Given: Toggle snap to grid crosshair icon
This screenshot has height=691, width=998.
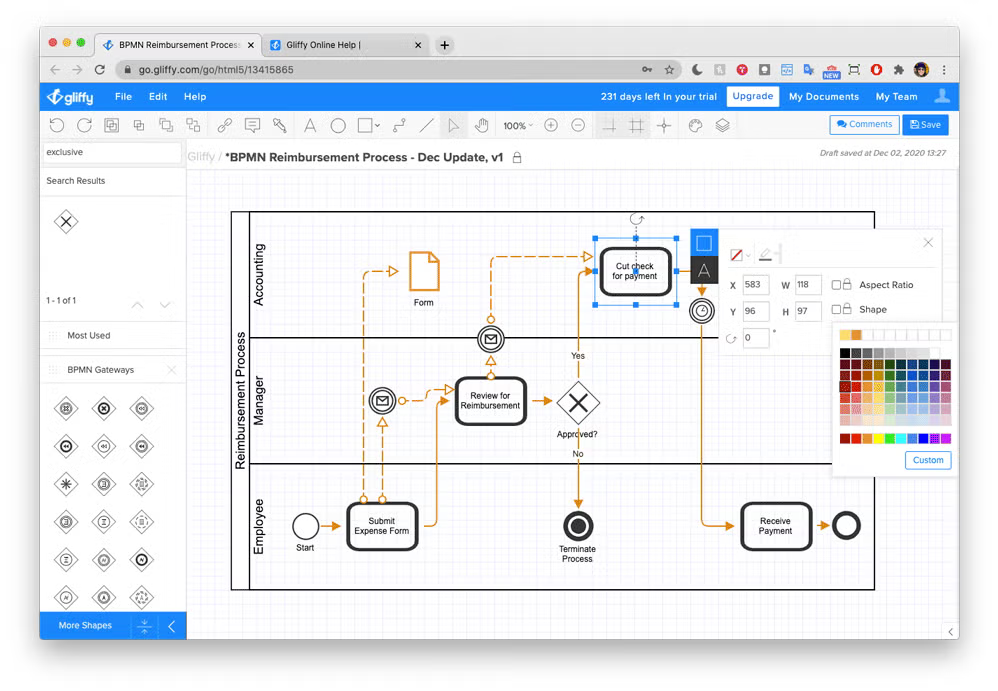Looking at the screenshot, I should point(664,125).
